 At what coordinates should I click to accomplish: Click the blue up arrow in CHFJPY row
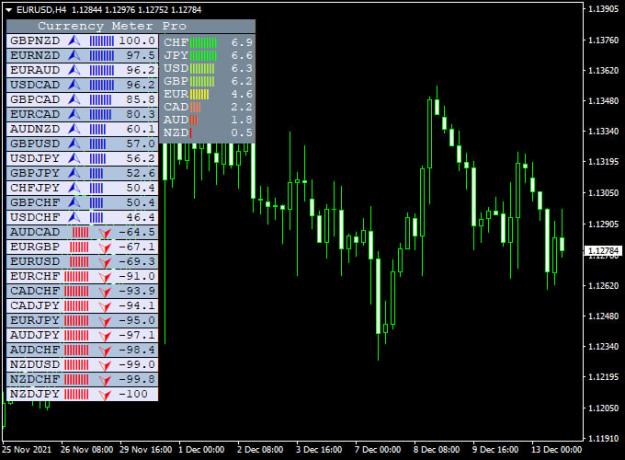point(74,188)
